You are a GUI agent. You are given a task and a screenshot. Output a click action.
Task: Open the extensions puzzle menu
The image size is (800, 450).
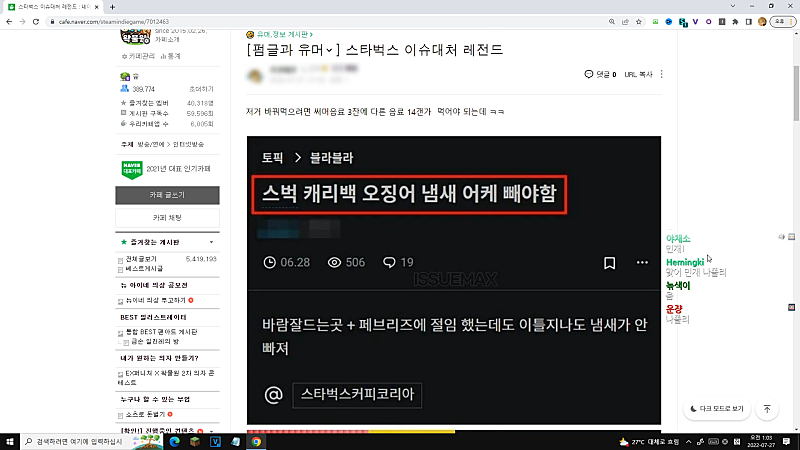735,22
